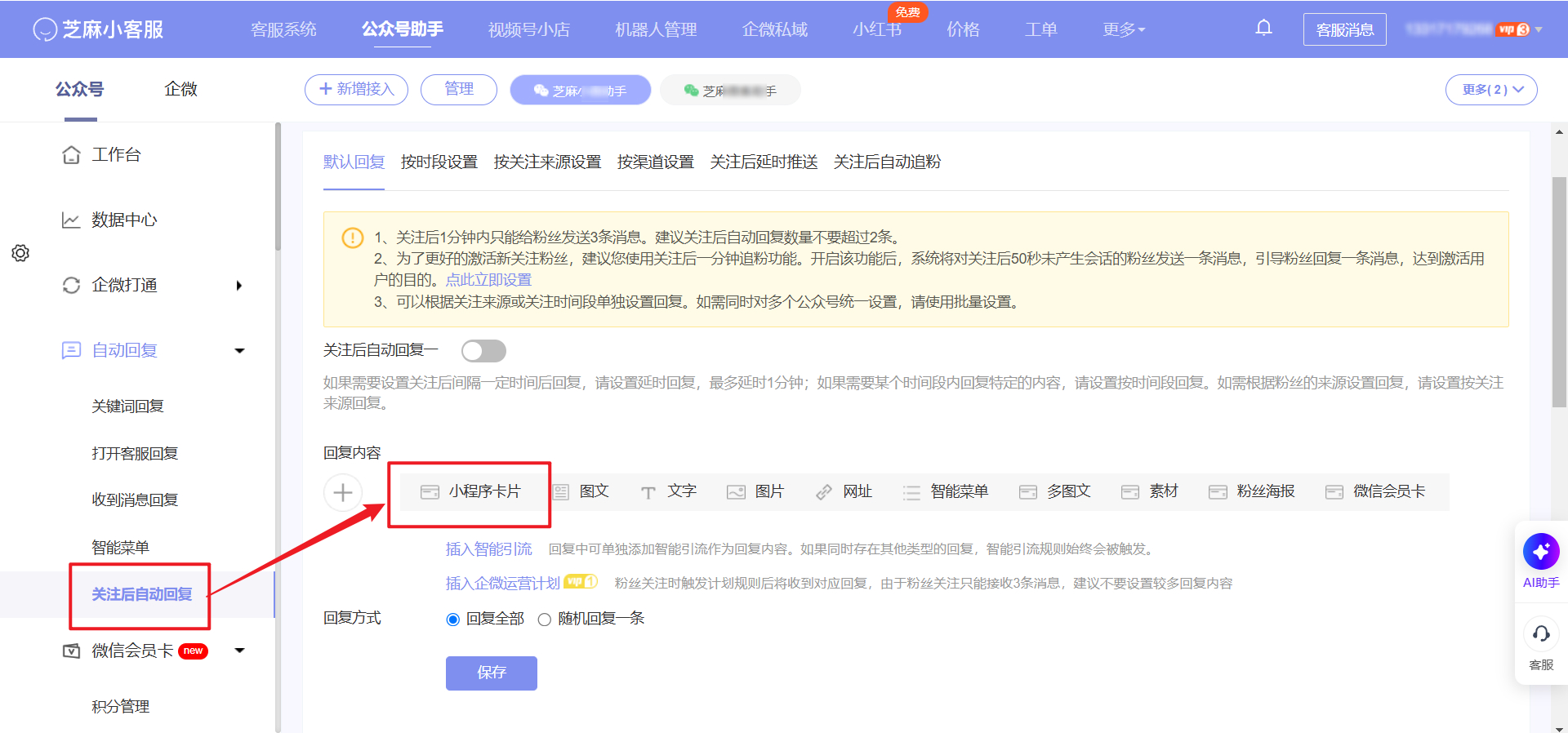Collapse the 自动回复 sidebar section
The width and height of the screenshot is (1568, 733).
coord(239,350)
